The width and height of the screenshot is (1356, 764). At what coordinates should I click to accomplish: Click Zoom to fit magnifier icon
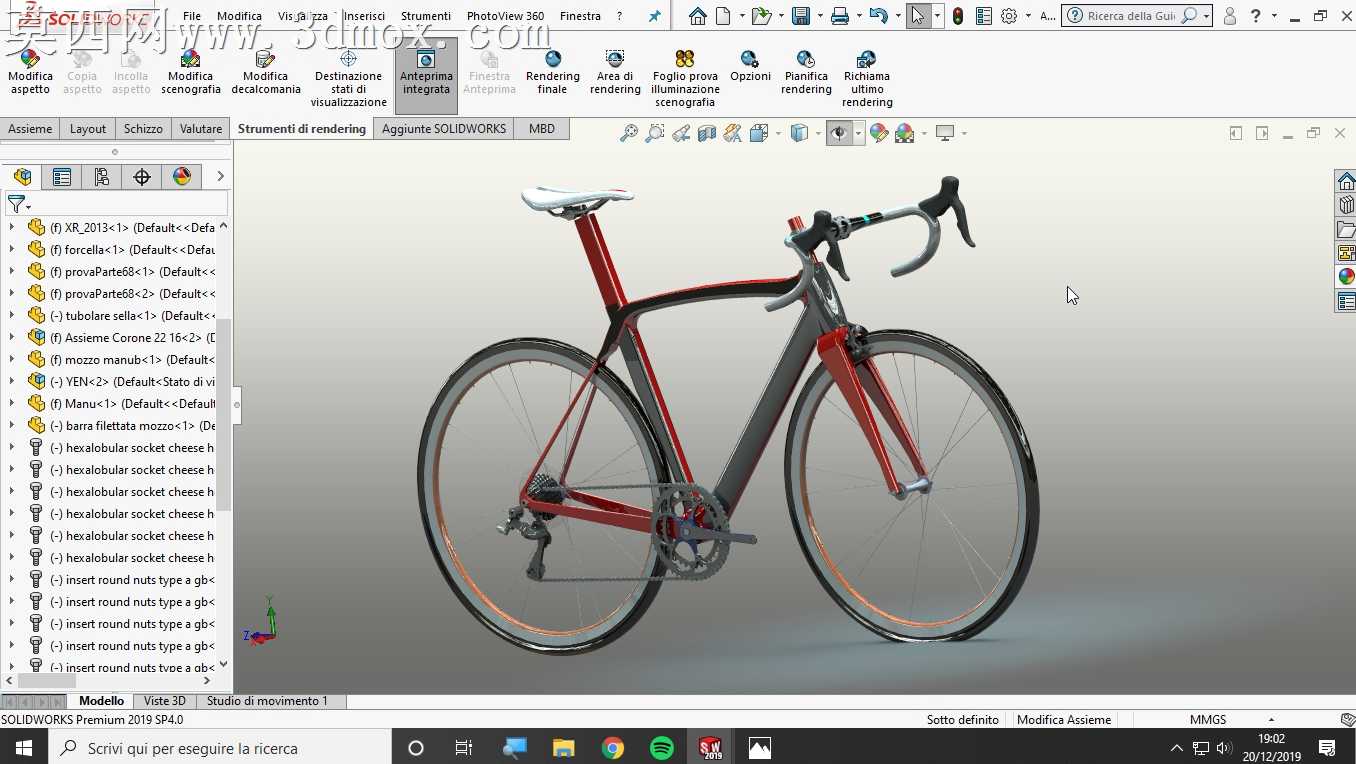coord(629,133)
